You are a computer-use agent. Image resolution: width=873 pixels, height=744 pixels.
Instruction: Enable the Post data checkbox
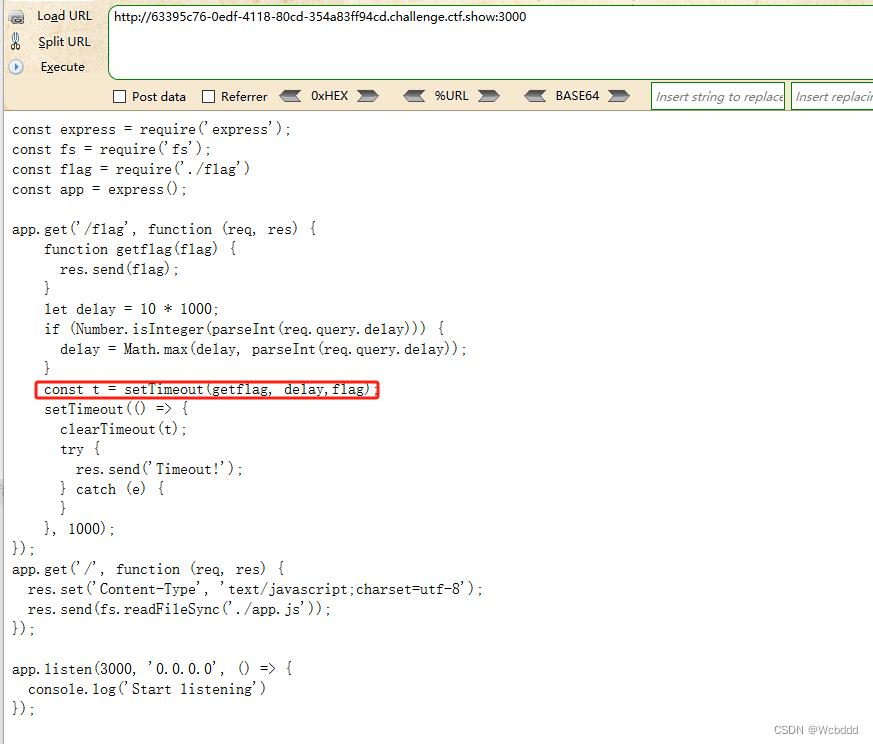pos(119,96)
